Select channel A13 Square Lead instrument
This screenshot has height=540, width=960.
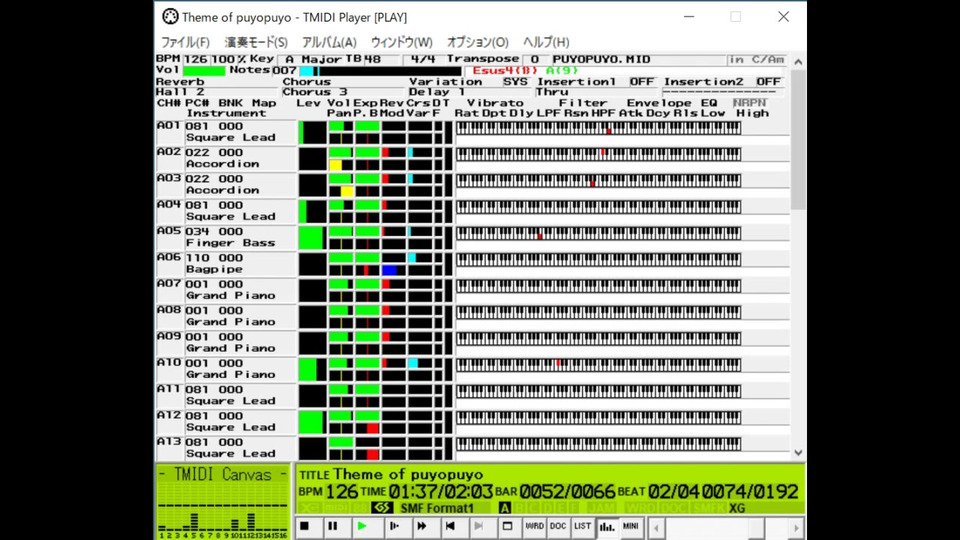[x=230, y=454]
